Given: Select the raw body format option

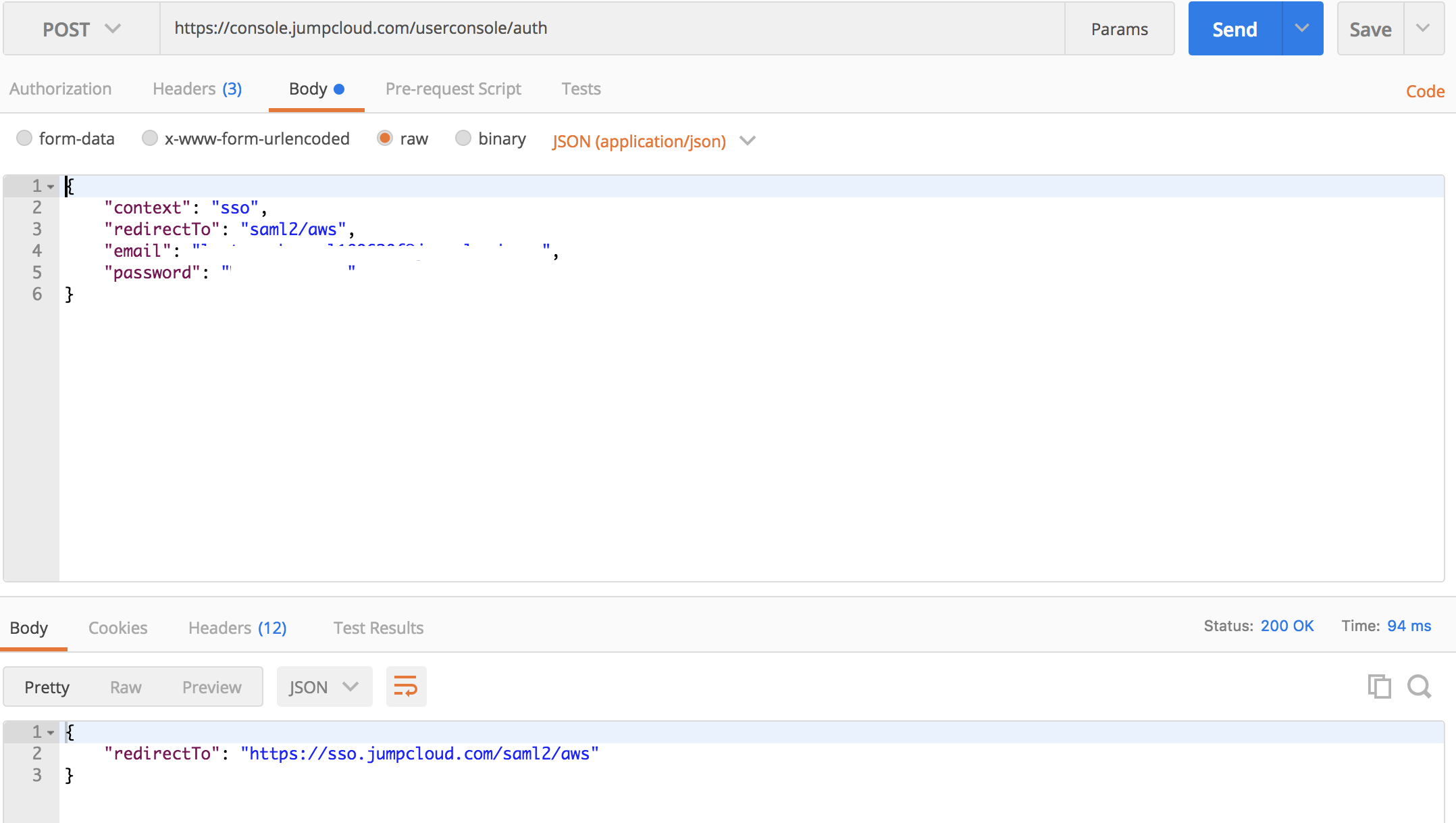Looking at the screenshot, I should (x=385, y=138).
